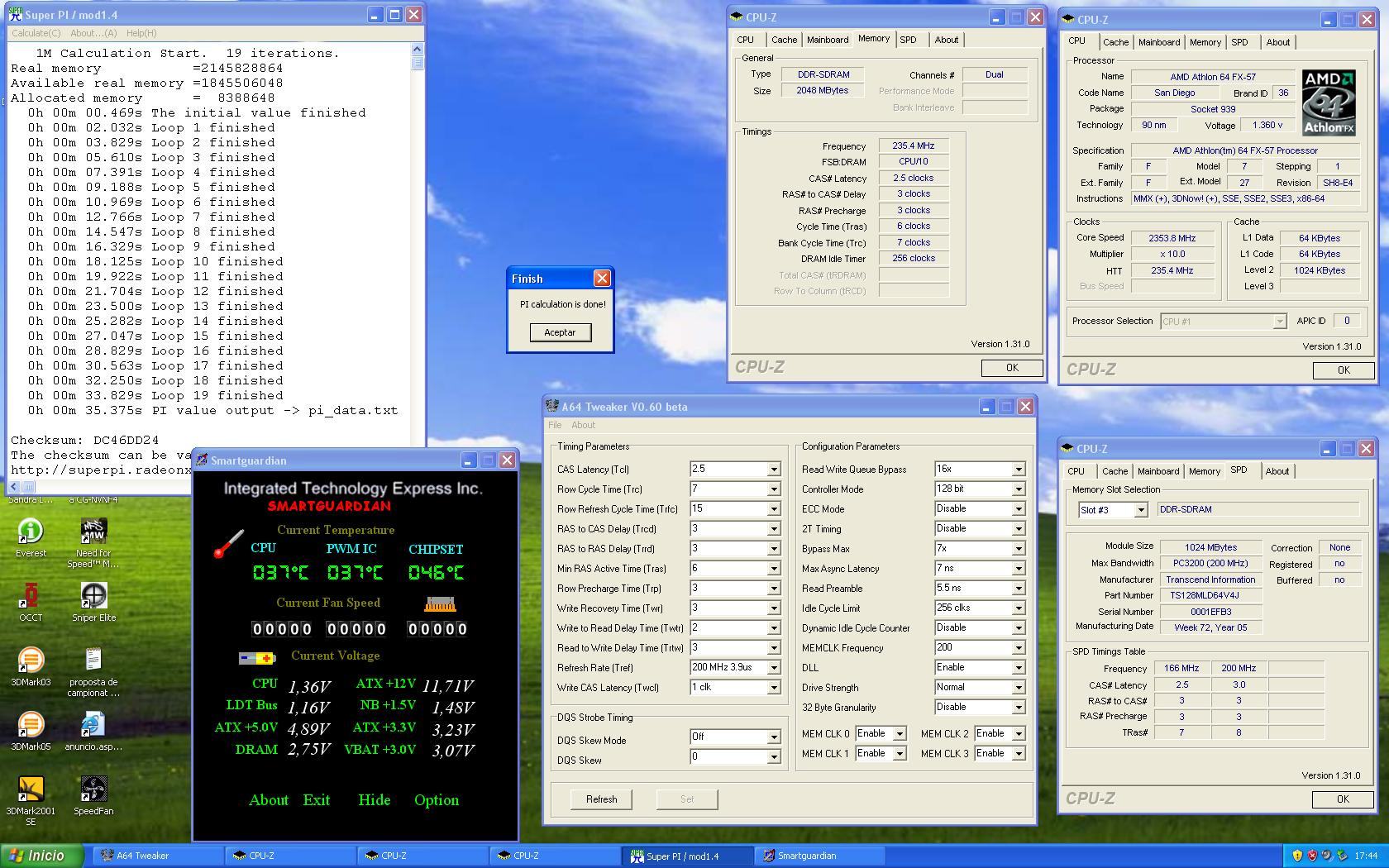1389x868 pixels.
Task: Open the ECC Mode dropdown
Action: click(1019, 509)
